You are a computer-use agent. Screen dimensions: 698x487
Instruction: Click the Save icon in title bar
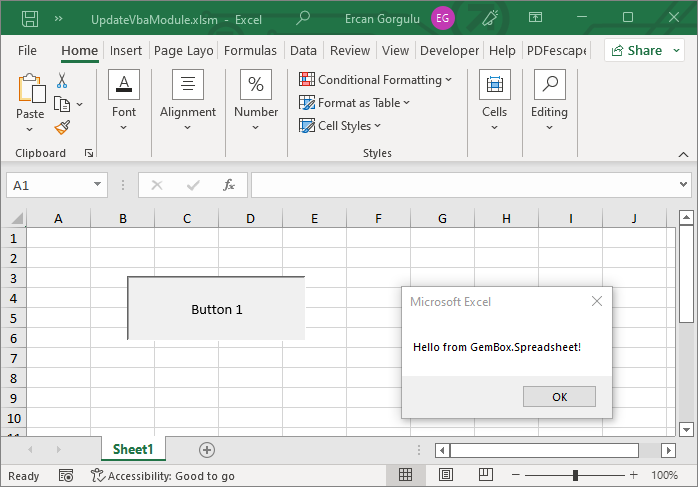(30, 18)
